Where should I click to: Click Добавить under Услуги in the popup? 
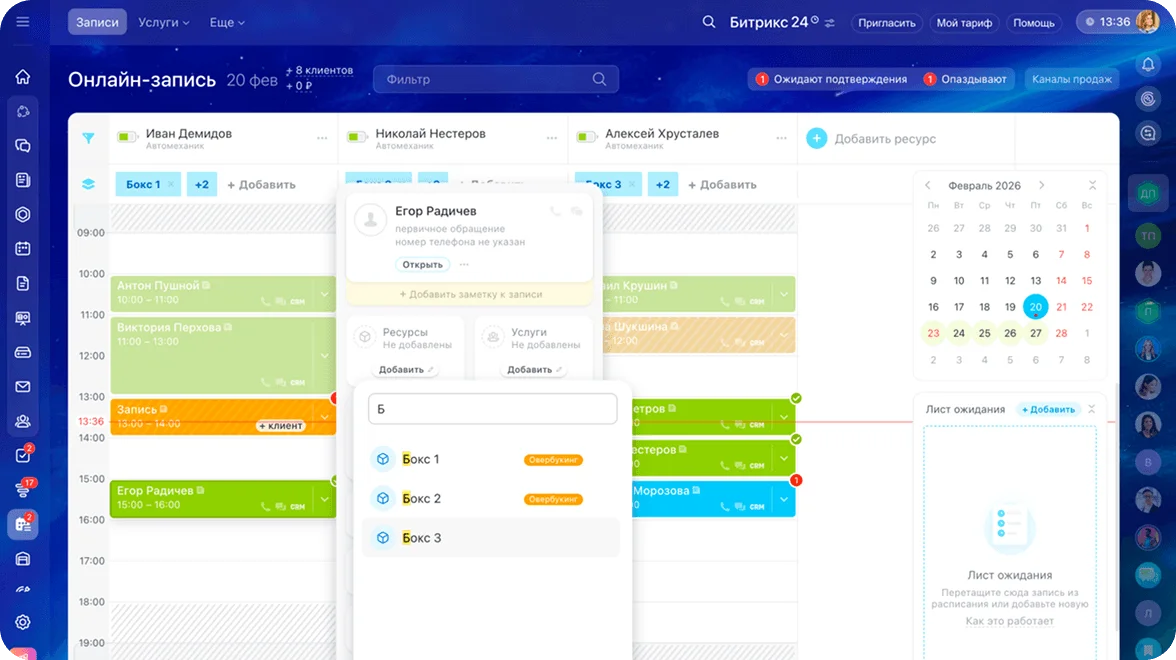tap(534, 370)
